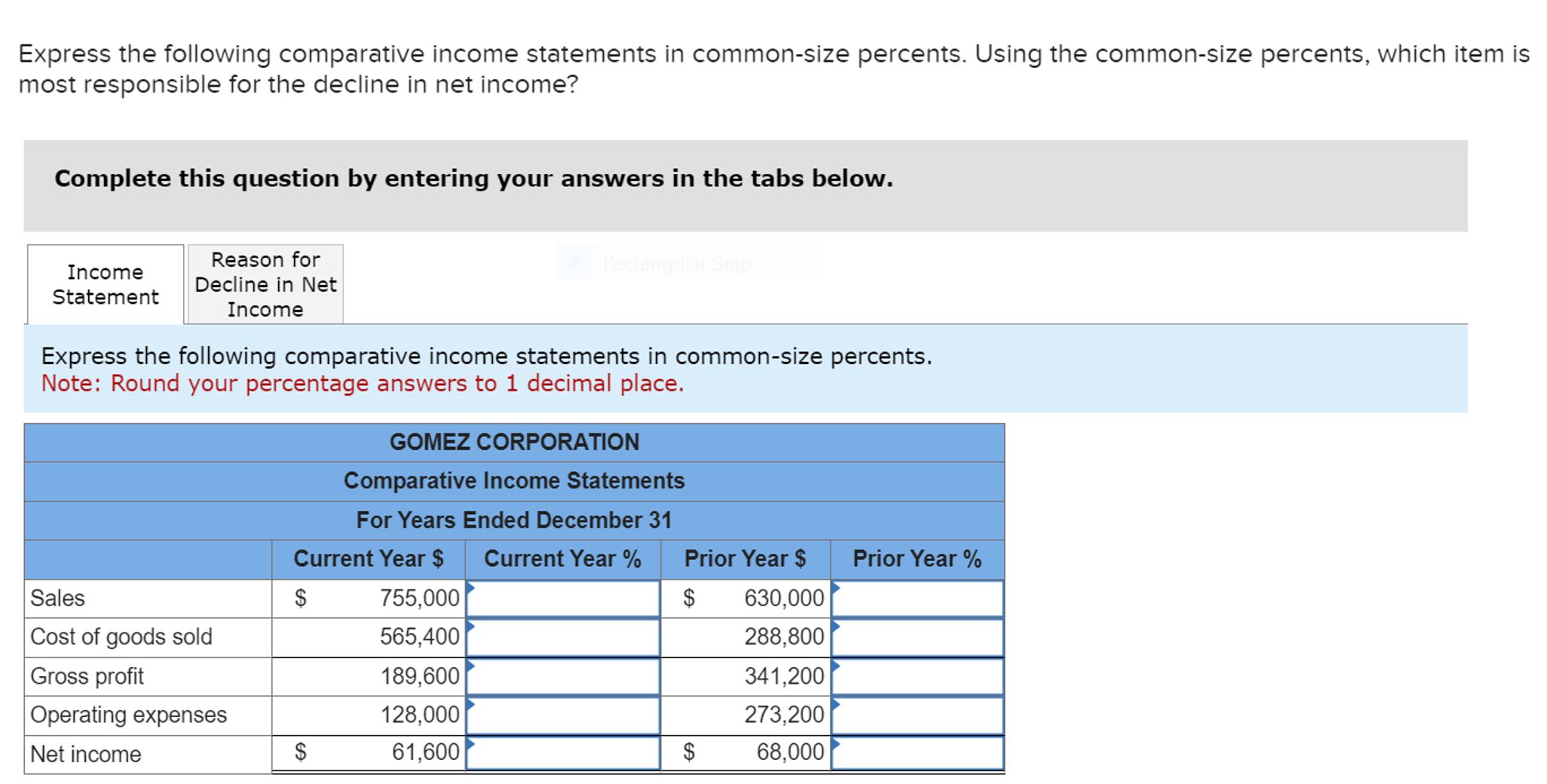Select the Prior Year % field for Operating expenses
Viewport: 1547px width, 784px height.
coord(916,715)
